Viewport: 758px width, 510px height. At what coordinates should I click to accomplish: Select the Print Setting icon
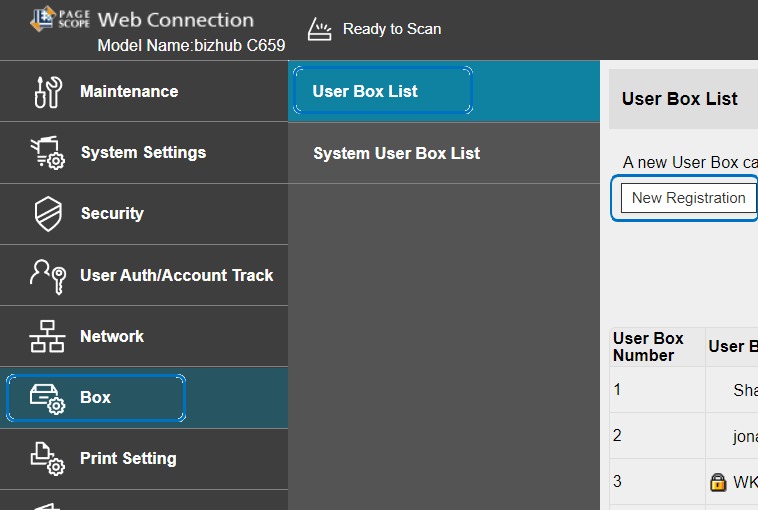pos(47,459)
